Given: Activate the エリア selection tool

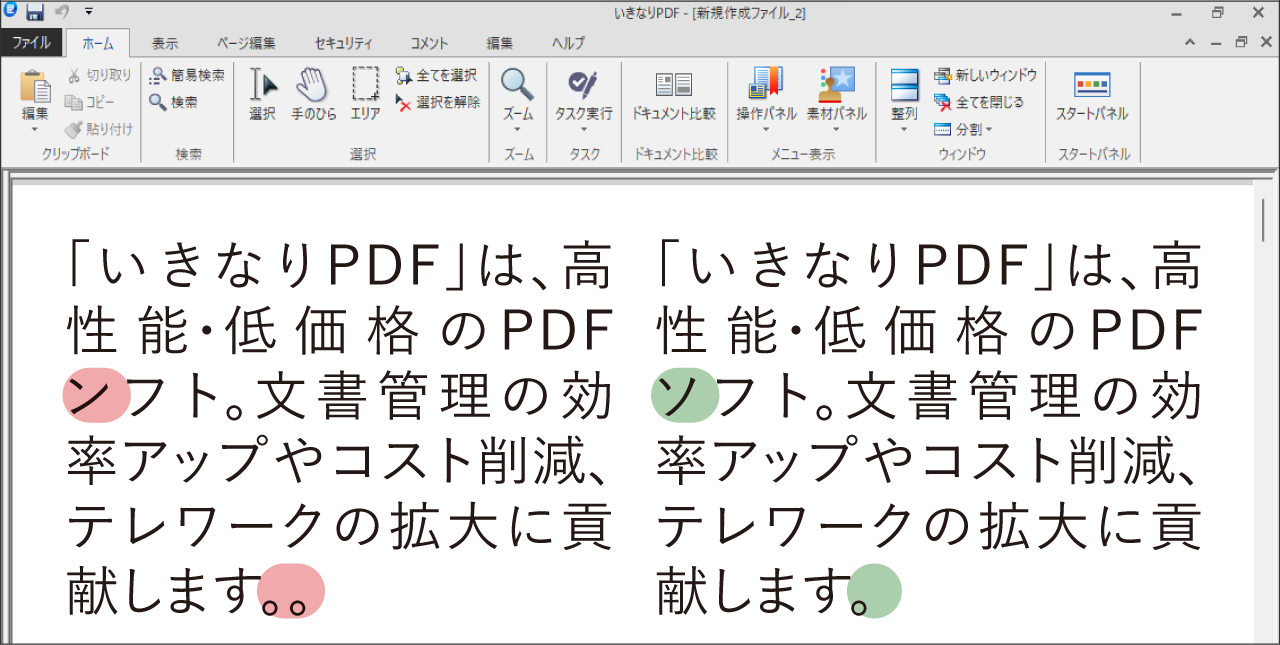Looking at the screenshot, I should pyautogui.click(x=365, y=95).
